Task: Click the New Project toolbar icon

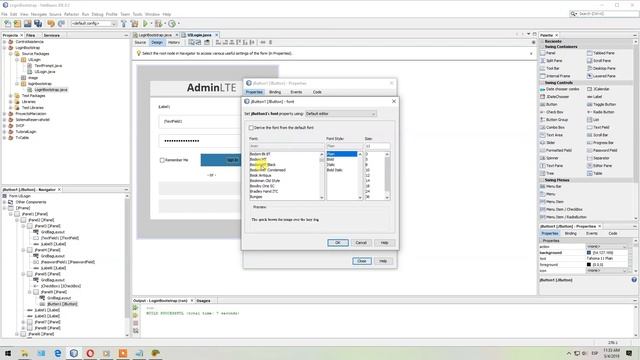Action: point(17,24)
